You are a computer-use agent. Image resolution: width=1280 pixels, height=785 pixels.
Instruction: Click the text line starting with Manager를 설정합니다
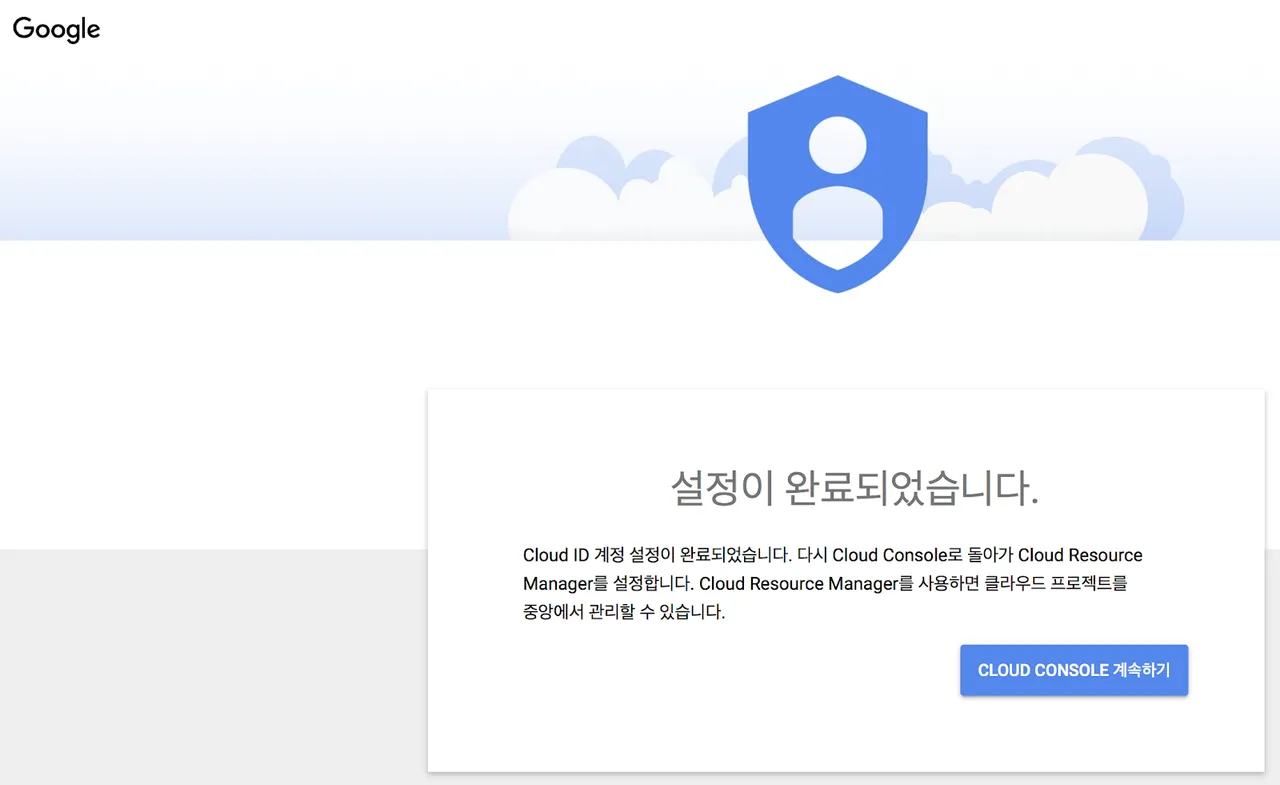[x=825, y=583]
